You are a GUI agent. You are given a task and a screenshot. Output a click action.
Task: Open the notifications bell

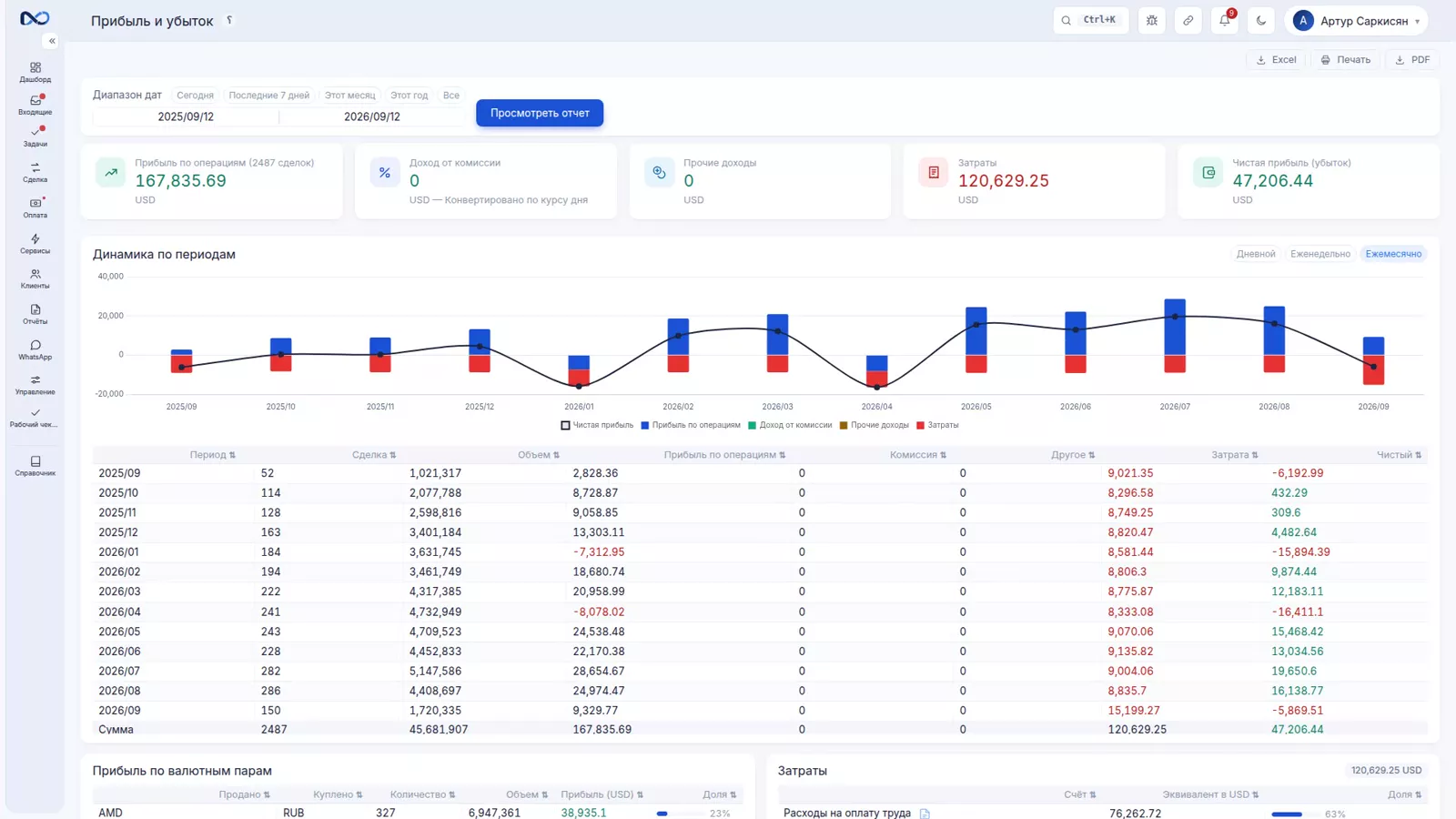click(x=1225, y=20)
